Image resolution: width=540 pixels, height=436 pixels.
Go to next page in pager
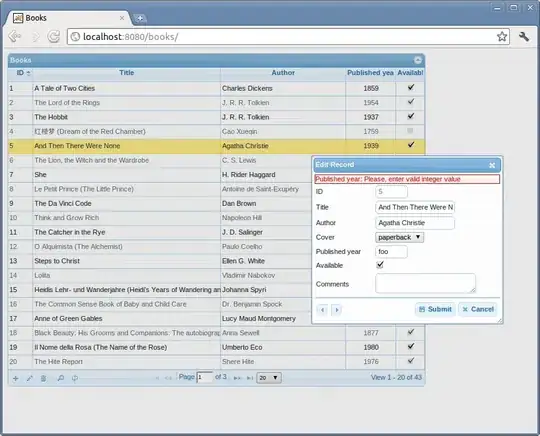click(237, 378)
